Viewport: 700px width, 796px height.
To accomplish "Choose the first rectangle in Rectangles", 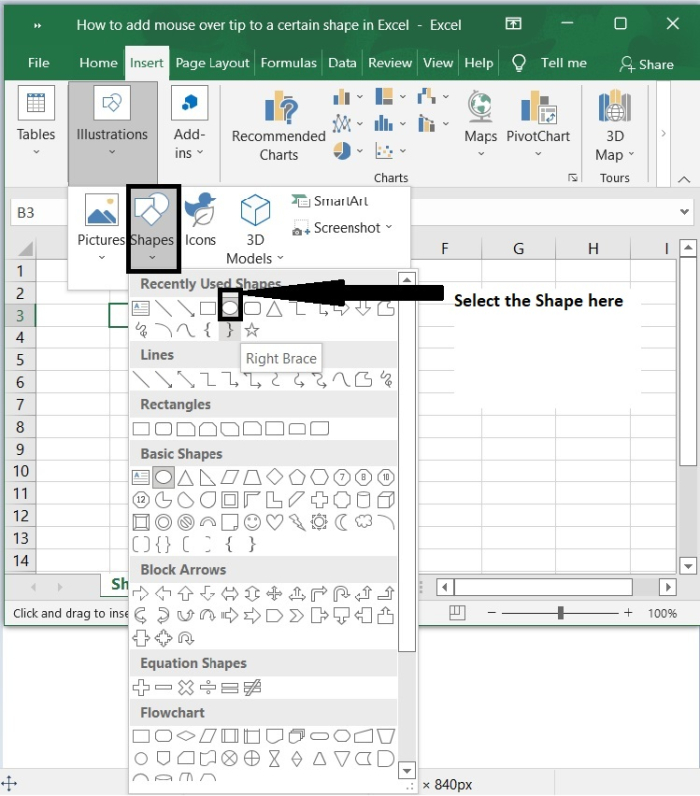I will 141,429.
